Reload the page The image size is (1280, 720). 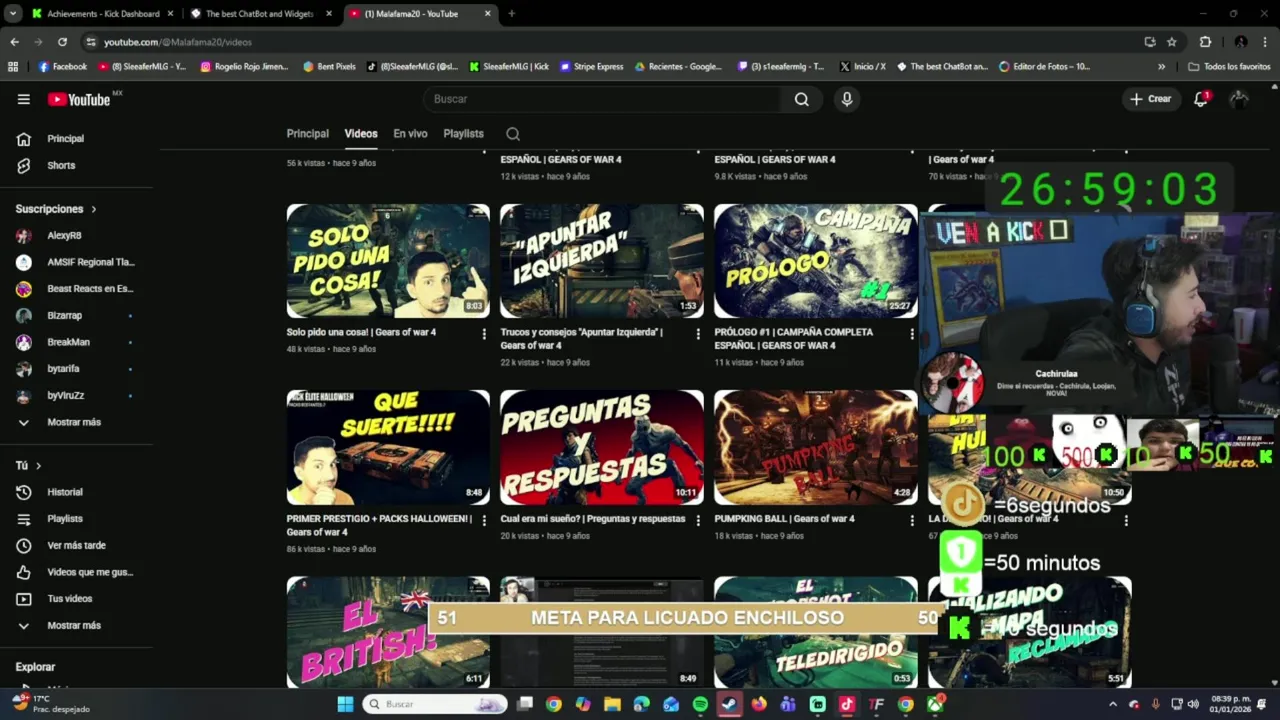(62, 42)
